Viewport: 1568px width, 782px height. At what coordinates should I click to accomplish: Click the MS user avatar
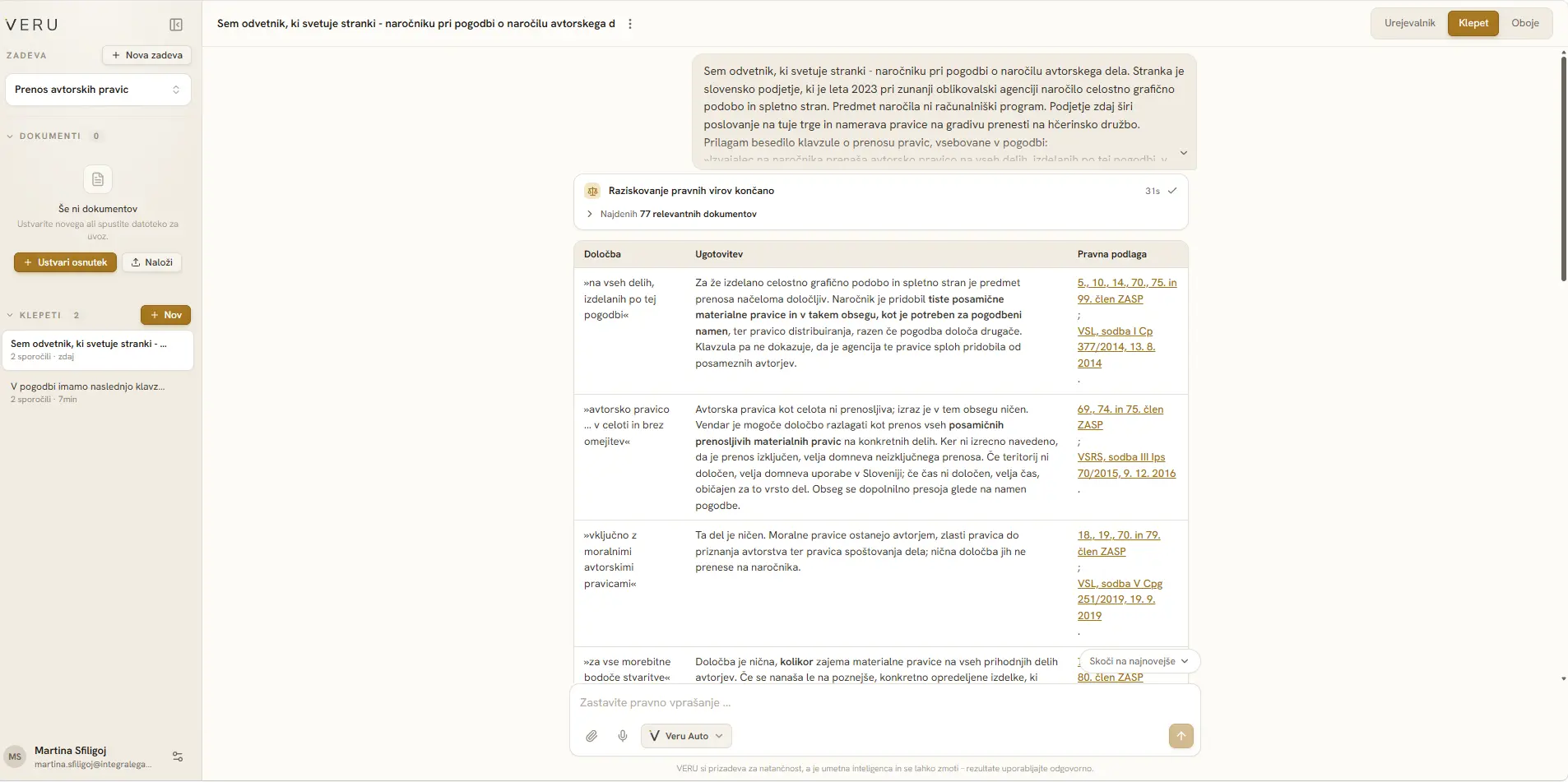(x=15, y=757)
